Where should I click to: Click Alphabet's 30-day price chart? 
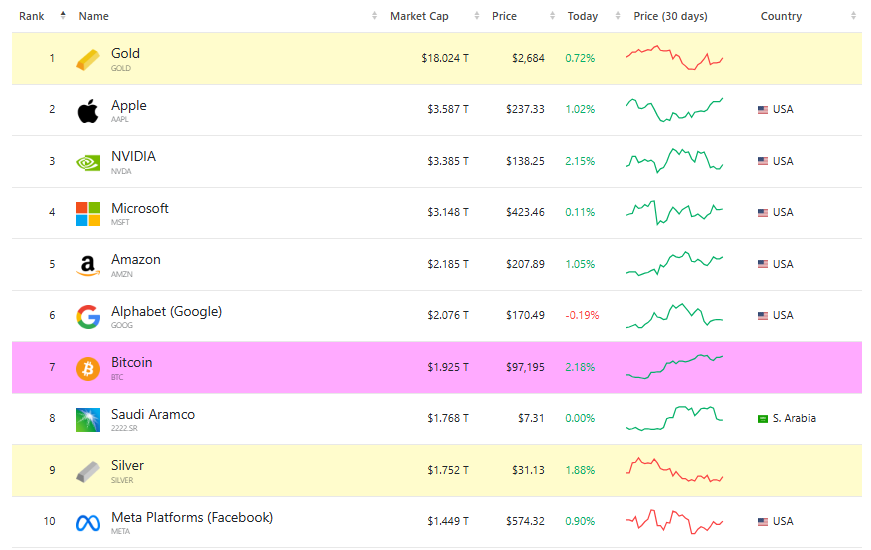pos(674,316)
